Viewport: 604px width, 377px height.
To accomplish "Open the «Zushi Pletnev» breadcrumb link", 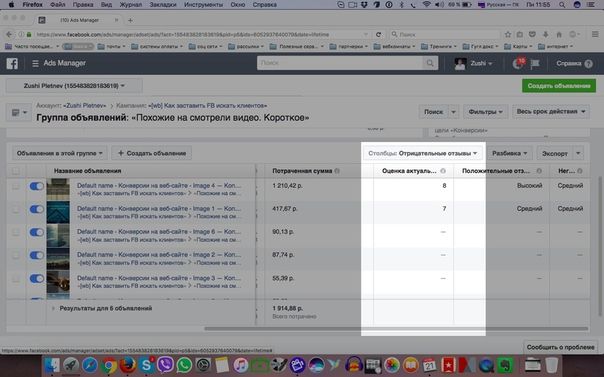I will click(84, 106).
